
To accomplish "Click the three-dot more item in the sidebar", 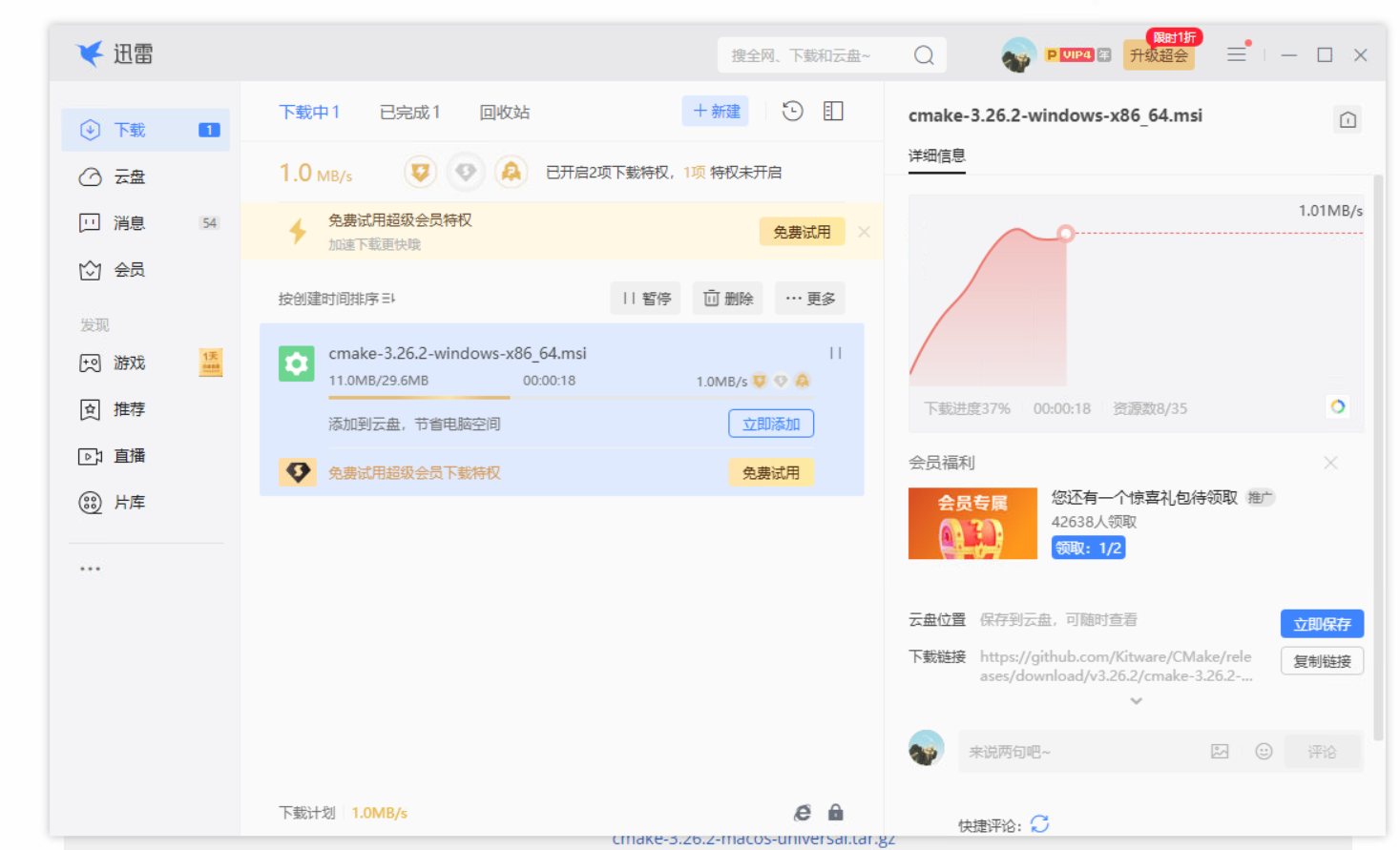I will click(91, 569).
